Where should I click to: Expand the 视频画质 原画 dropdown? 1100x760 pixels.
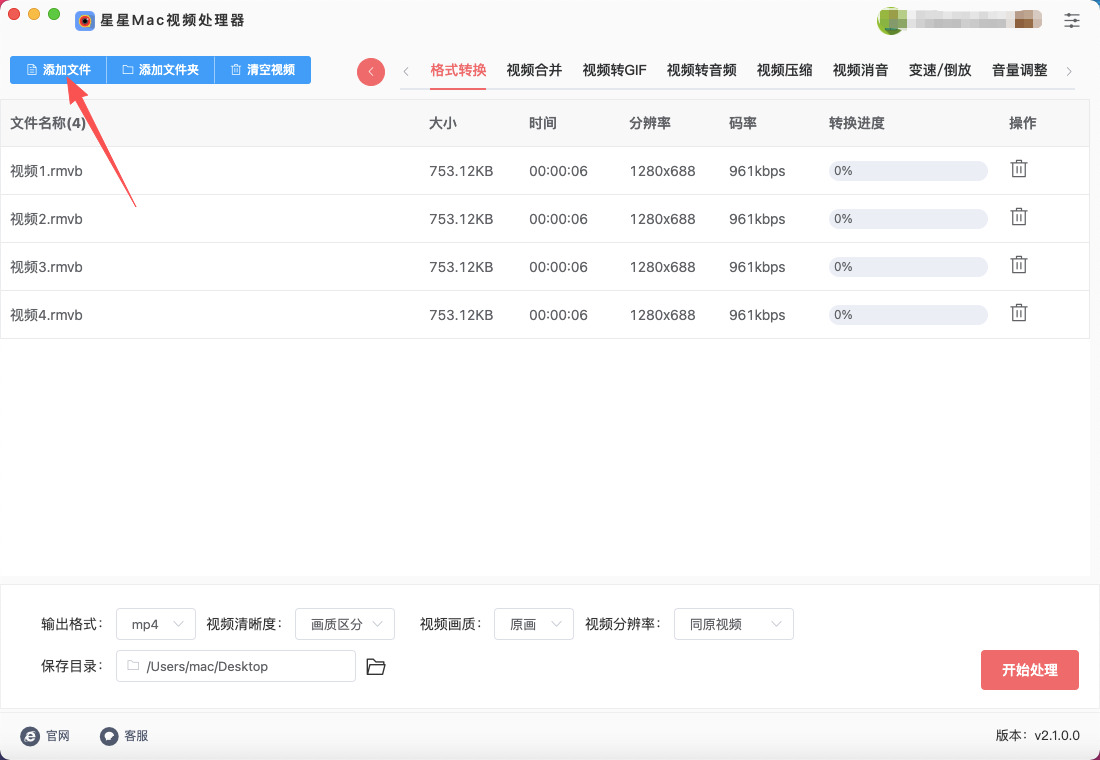point(534,624)
